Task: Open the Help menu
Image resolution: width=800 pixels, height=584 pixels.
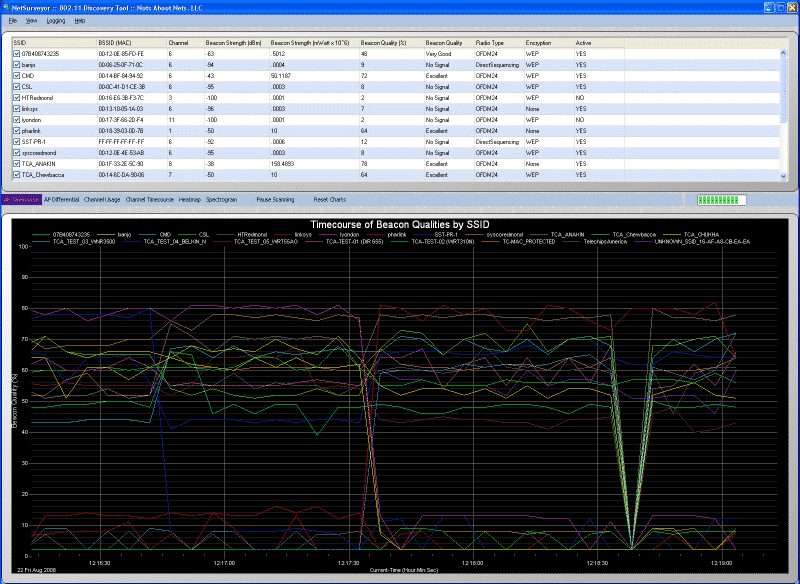Action: tap(80, 20)
